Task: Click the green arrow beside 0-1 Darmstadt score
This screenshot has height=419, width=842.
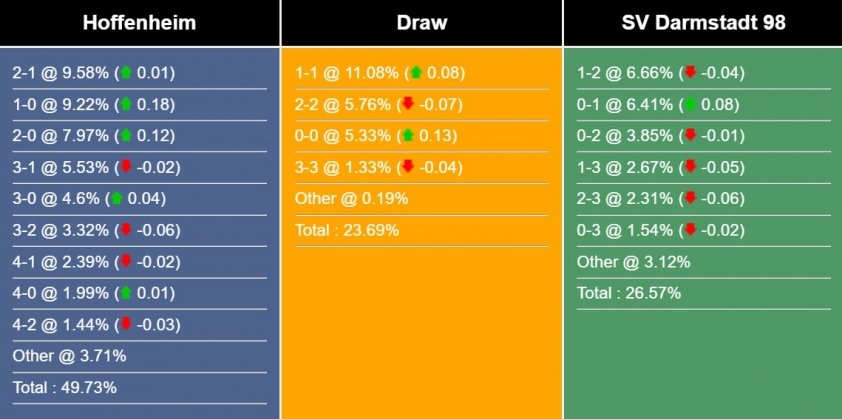Action: pyautogui.click(x=689, y=104)
